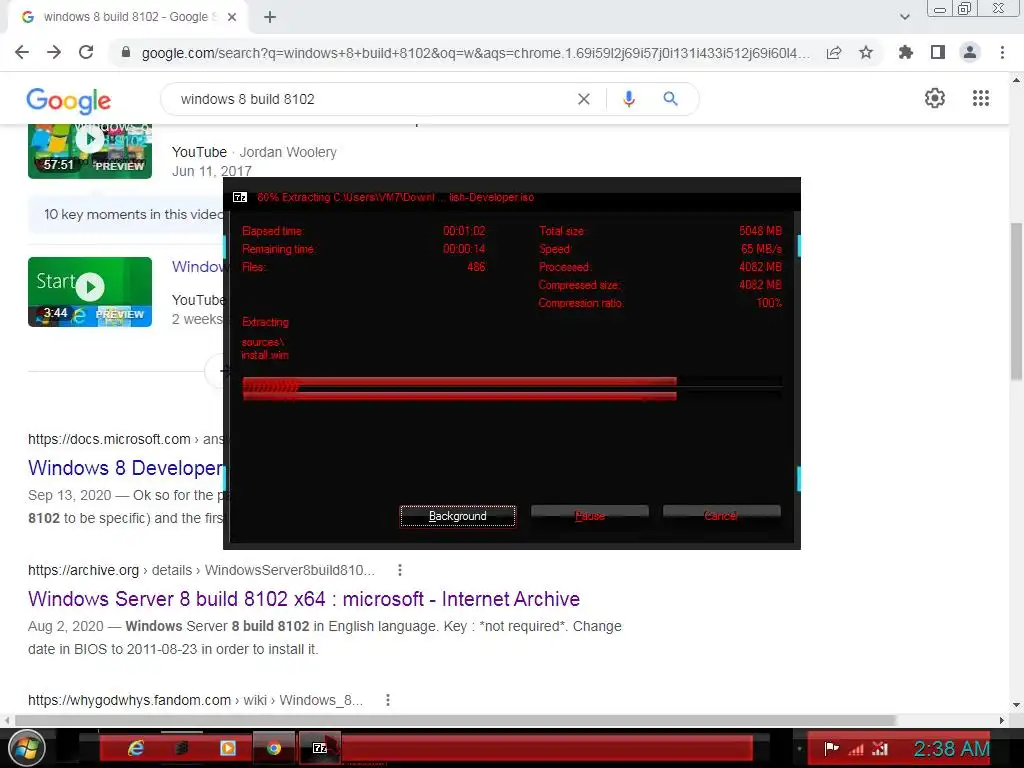
Task: Open Windows Media Player from the taskbar
Action: (228, 748)
